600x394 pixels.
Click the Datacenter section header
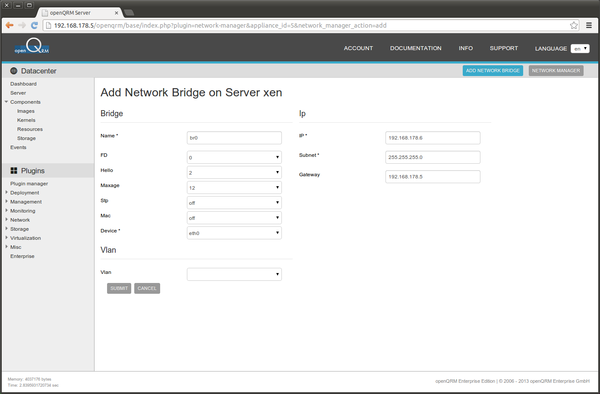[x=39, y=71]
